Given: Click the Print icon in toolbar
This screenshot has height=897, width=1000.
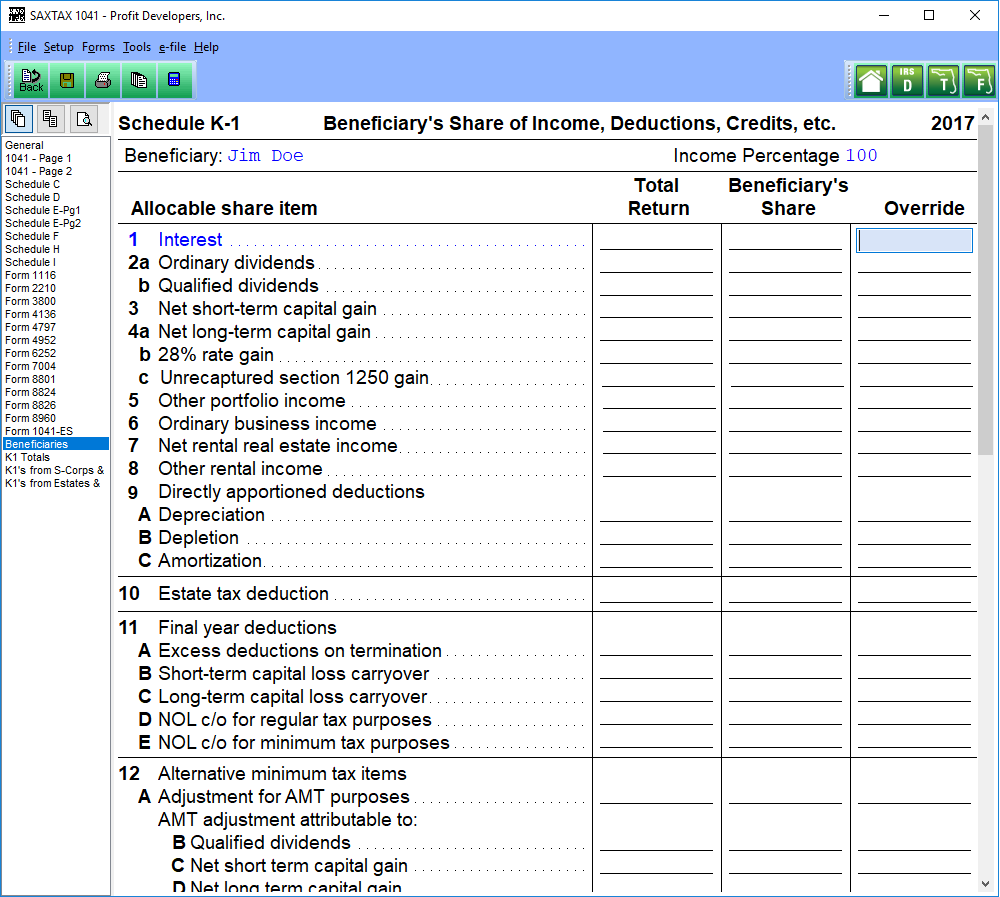Looking at the screenshot, I should click(x=103, y=80).
